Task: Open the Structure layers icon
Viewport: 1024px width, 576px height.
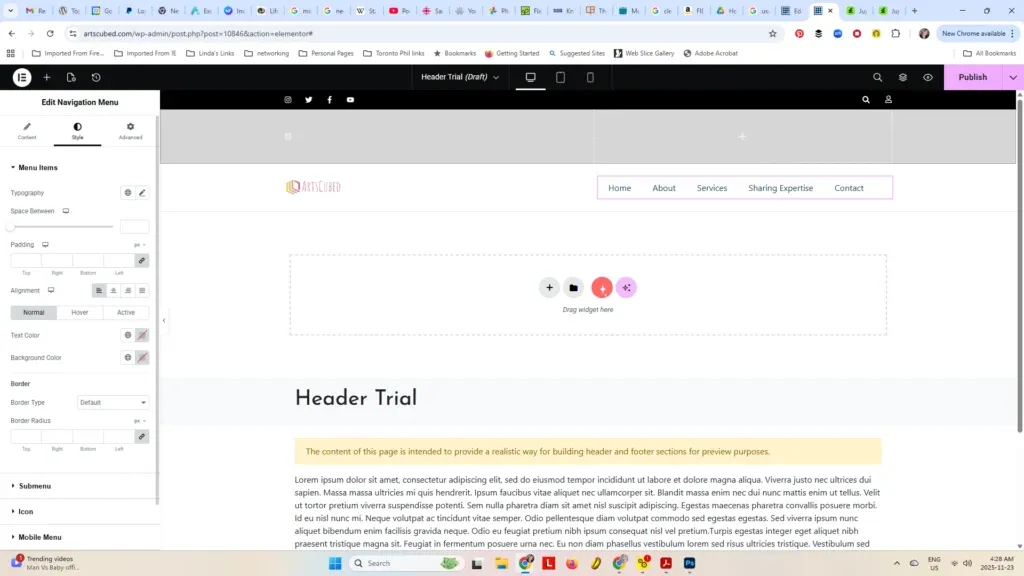Action: pyautogui.click(x=903, y=77)
